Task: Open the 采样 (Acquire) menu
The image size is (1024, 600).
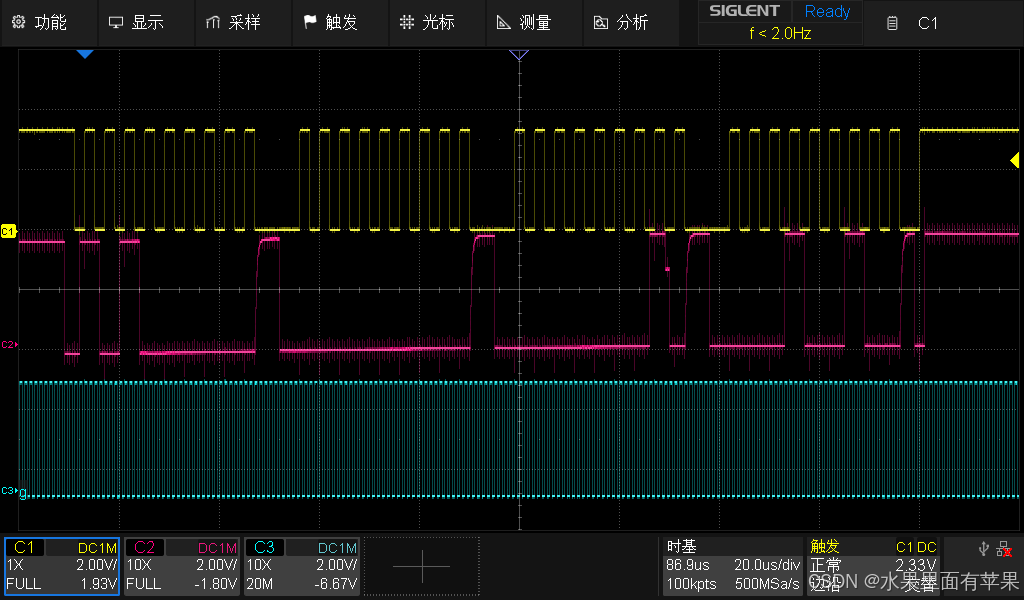Action: coord(242,23)
